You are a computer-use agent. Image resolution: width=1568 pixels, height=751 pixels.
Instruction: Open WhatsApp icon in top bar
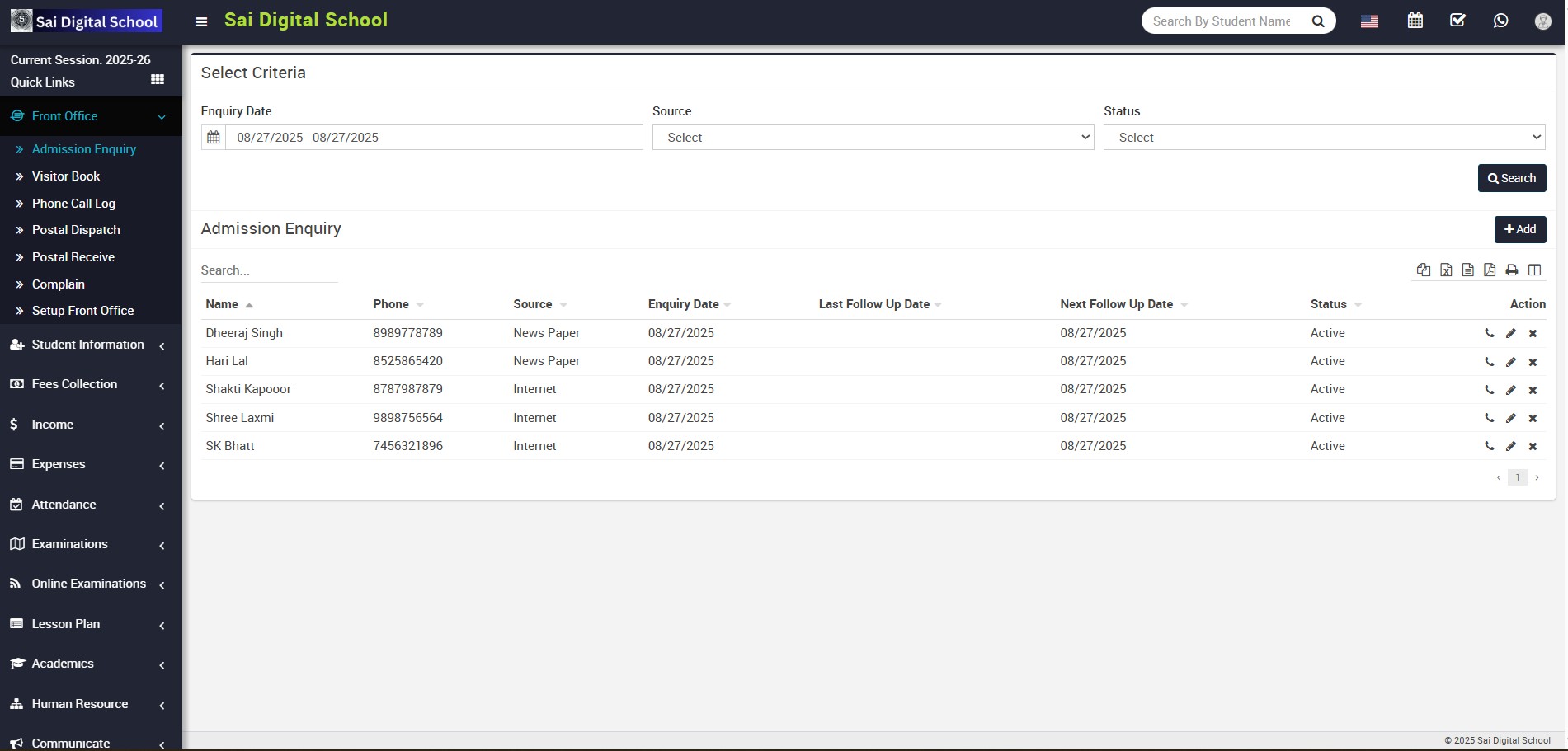coord(1500,21)
